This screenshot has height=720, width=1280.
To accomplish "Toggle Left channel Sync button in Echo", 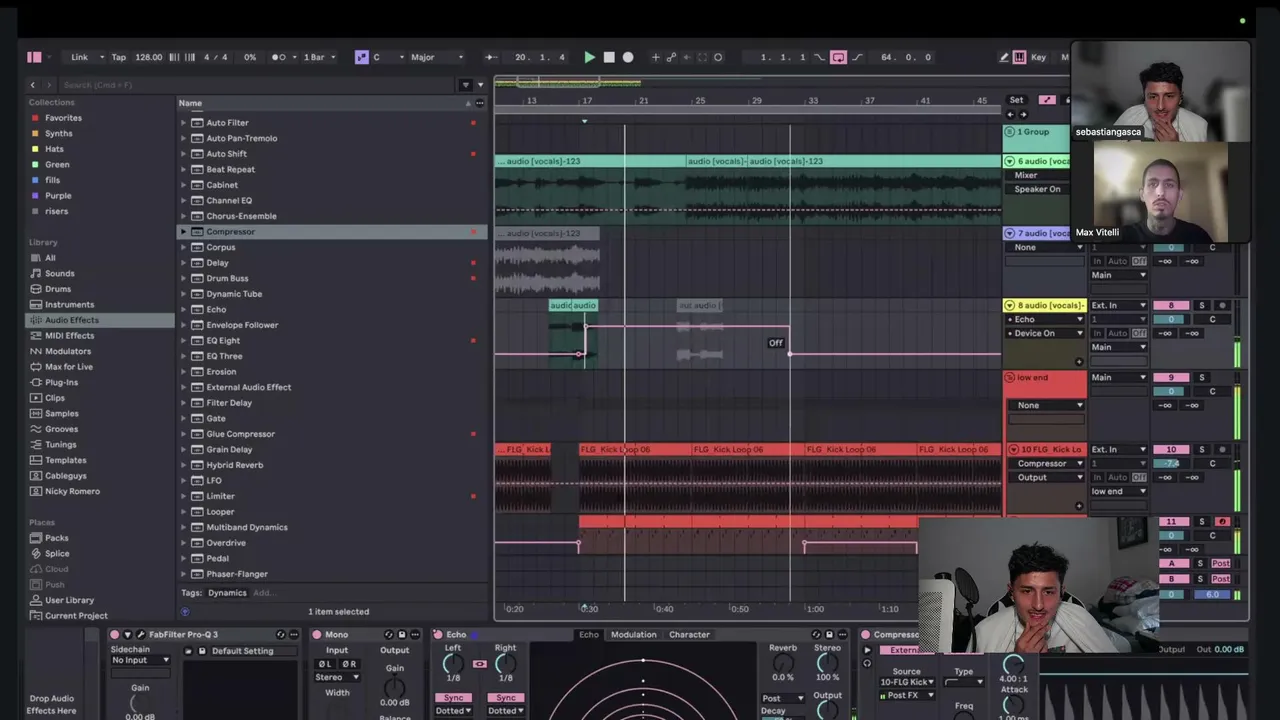I will coord(454,698).
